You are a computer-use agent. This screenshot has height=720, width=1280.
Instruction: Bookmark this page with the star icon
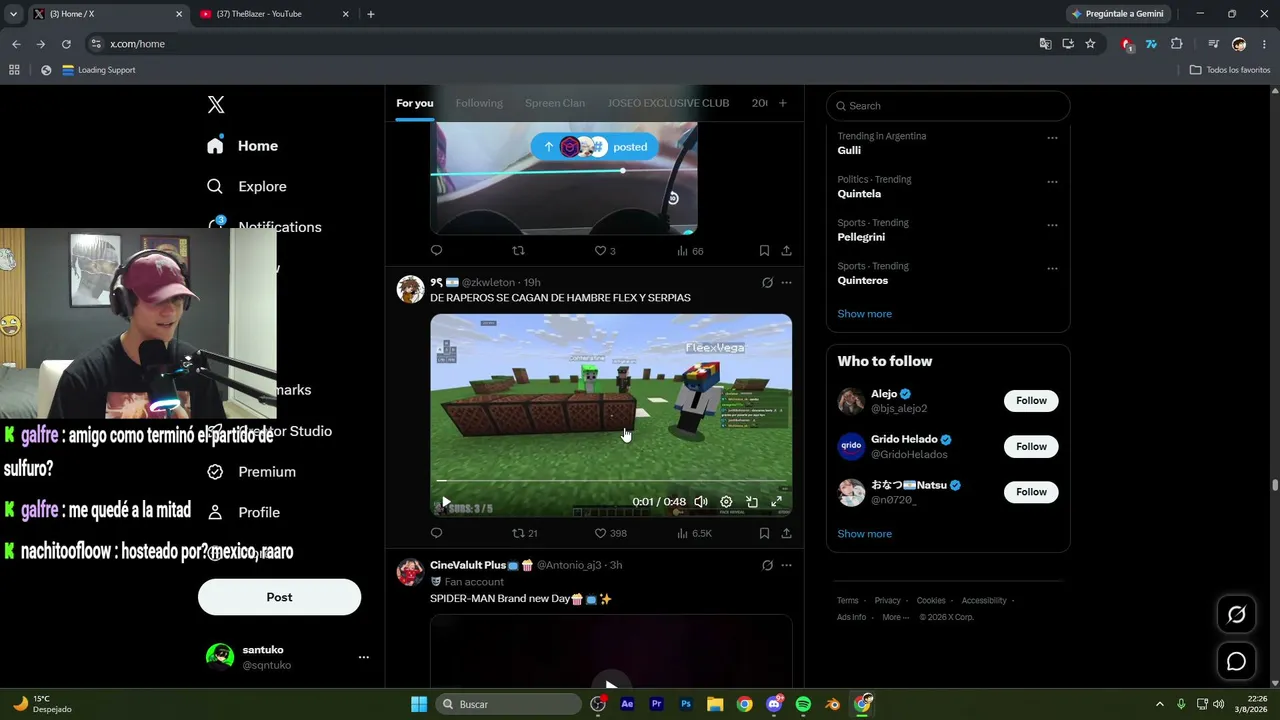point(1090,44)
